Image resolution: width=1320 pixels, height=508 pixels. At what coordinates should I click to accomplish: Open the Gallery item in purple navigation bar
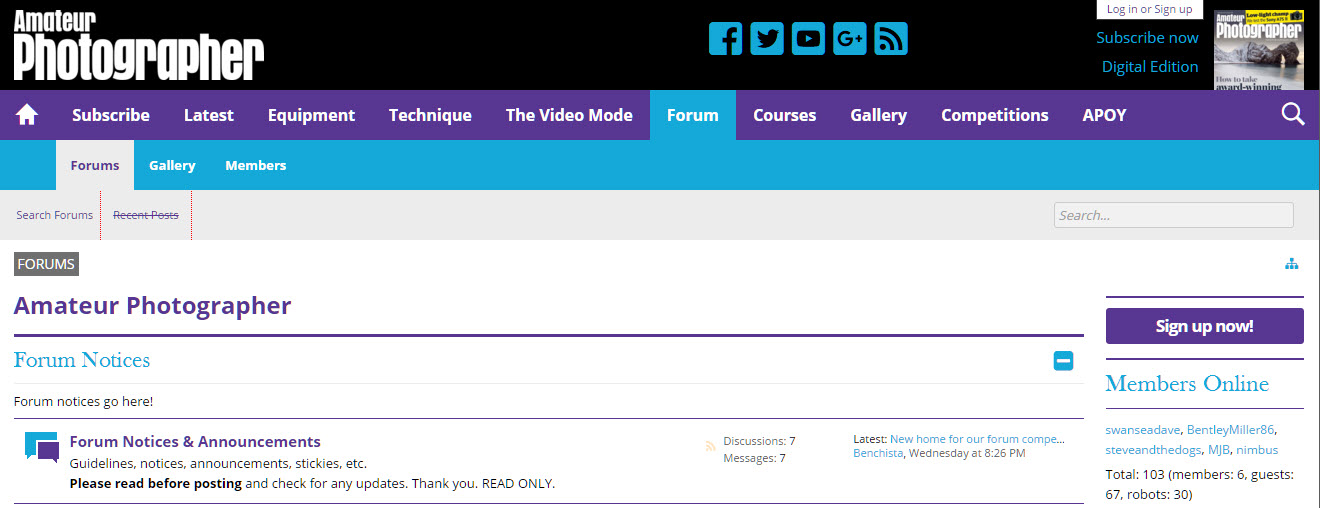click(879, 115)
